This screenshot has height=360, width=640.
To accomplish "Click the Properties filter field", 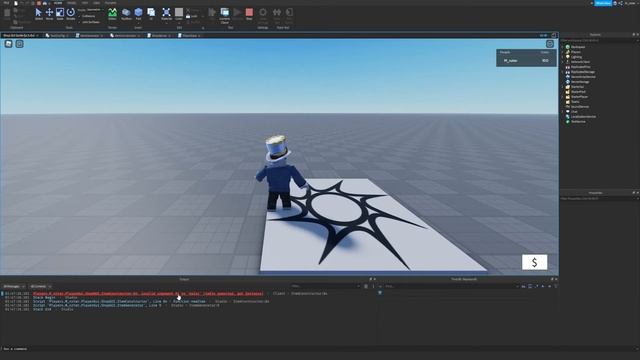I will pos(599,198).
